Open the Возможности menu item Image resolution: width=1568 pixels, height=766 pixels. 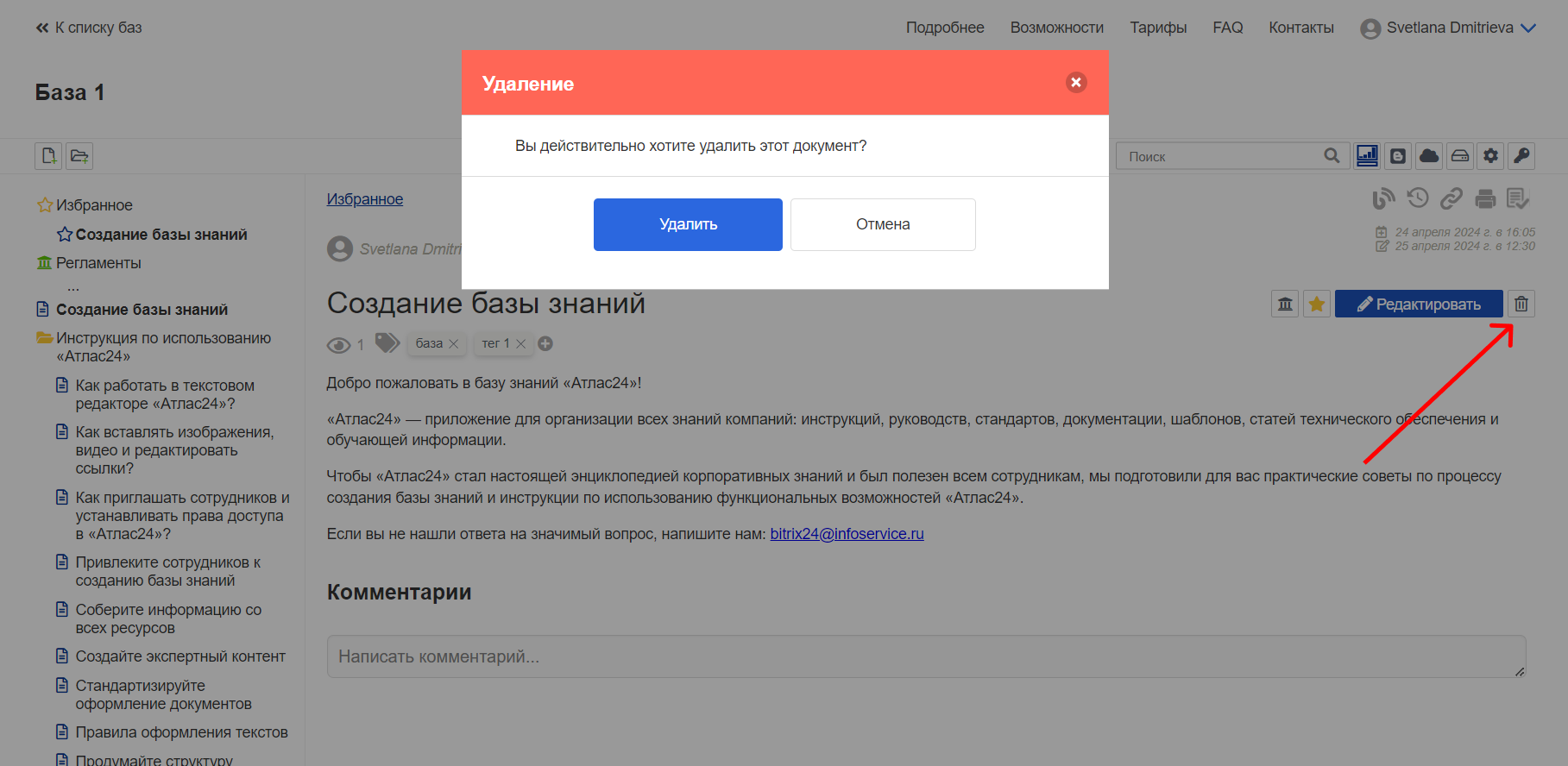point(1057,28)
